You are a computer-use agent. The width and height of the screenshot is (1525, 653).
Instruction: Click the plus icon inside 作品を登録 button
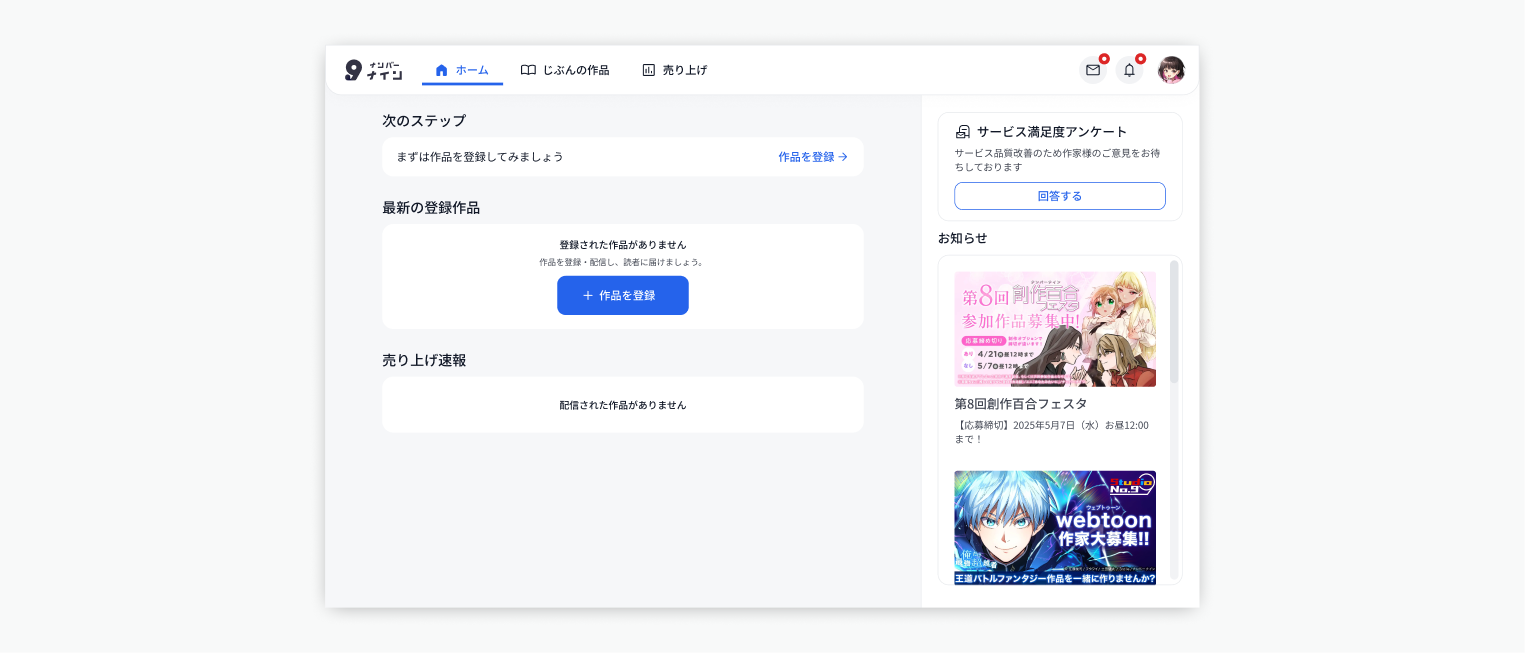click(587, 295)
